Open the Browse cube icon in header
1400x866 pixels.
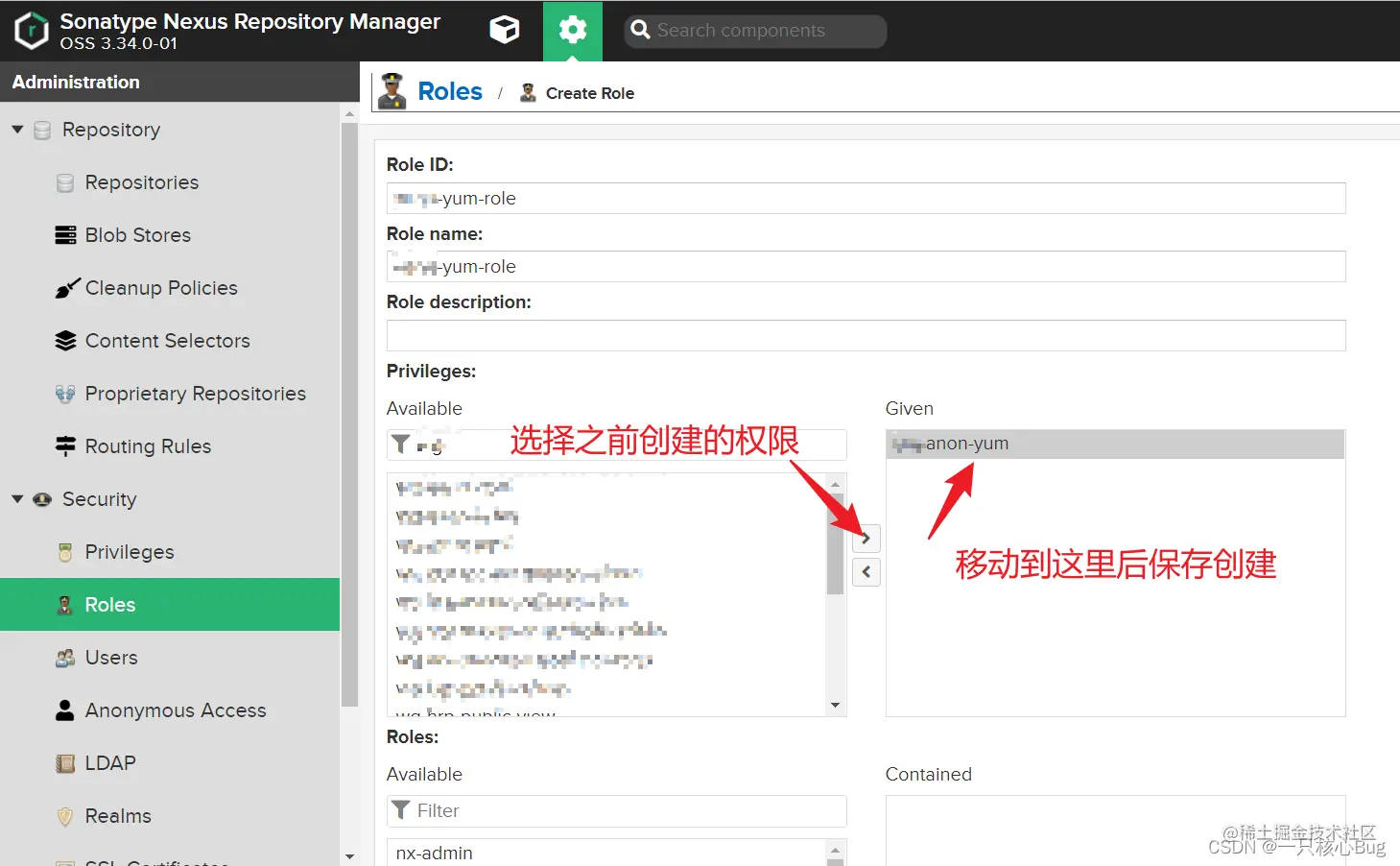pyautogui.click(x=505, y=30)
